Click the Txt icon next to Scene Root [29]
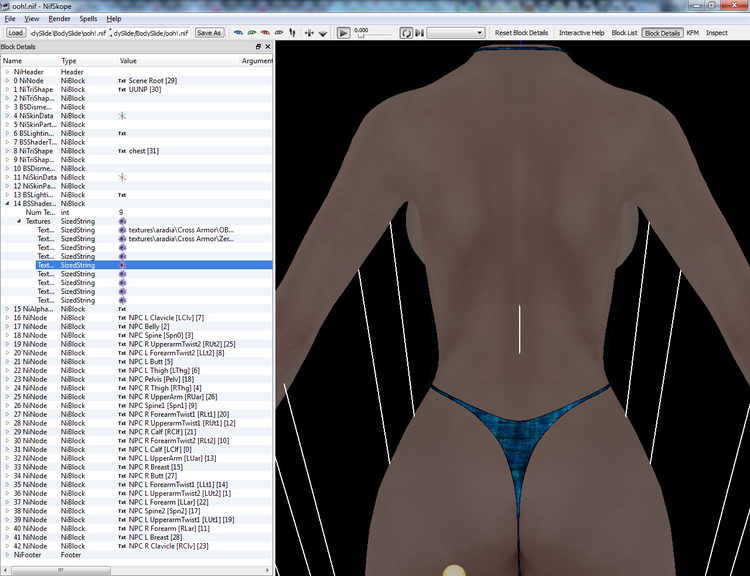Image resolution: width=750 pixels, height=576 pixels. (x=122, y=81)
